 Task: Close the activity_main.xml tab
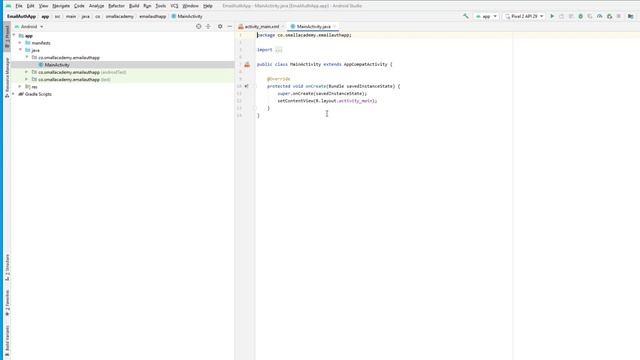(282, 27)
